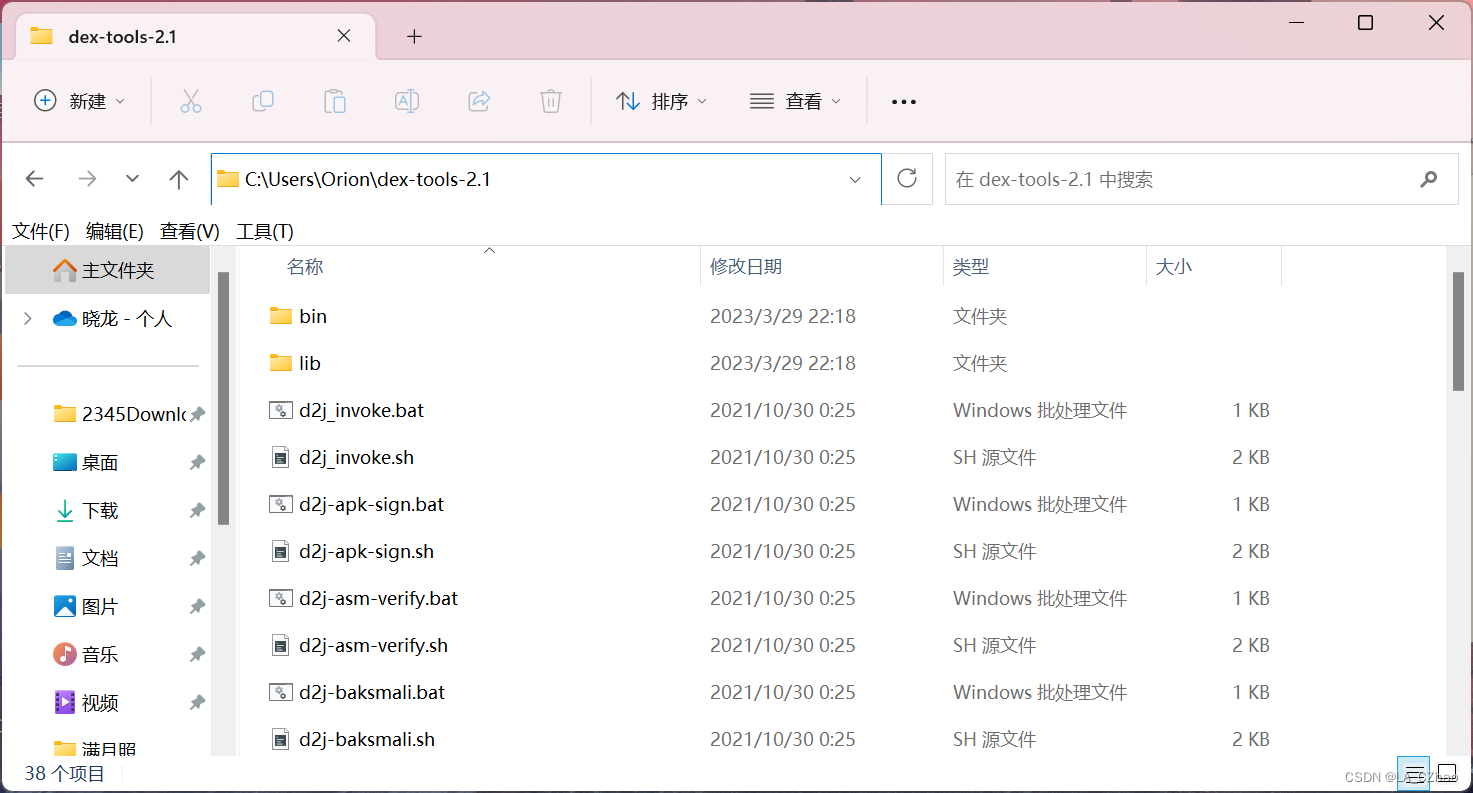The image size is (1473, 793).
Task: Open a new tab with plus button
Action: click(x=415, y=37)
